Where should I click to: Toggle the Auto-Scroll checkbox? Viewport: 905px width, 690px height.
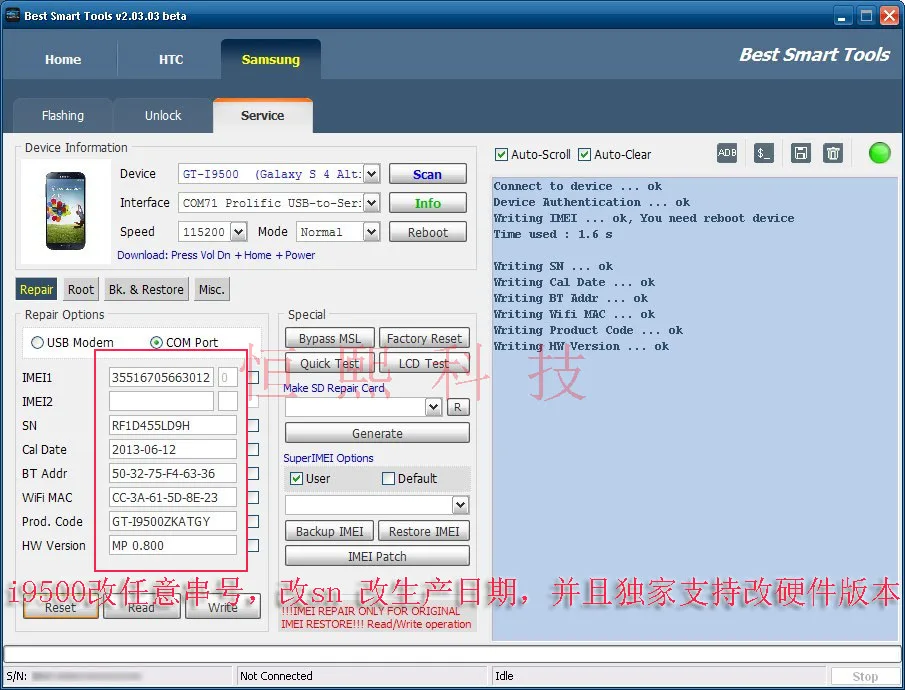coord(502,155)
